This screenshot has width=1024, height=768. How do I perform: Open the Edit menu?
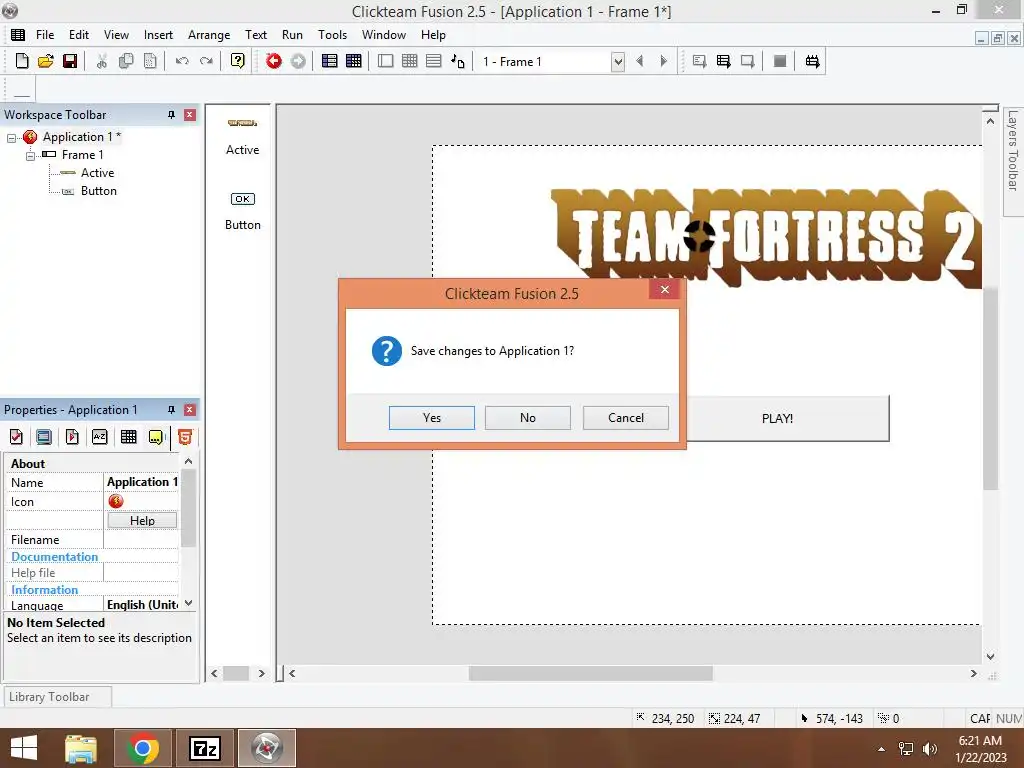(x=79, y=35)
